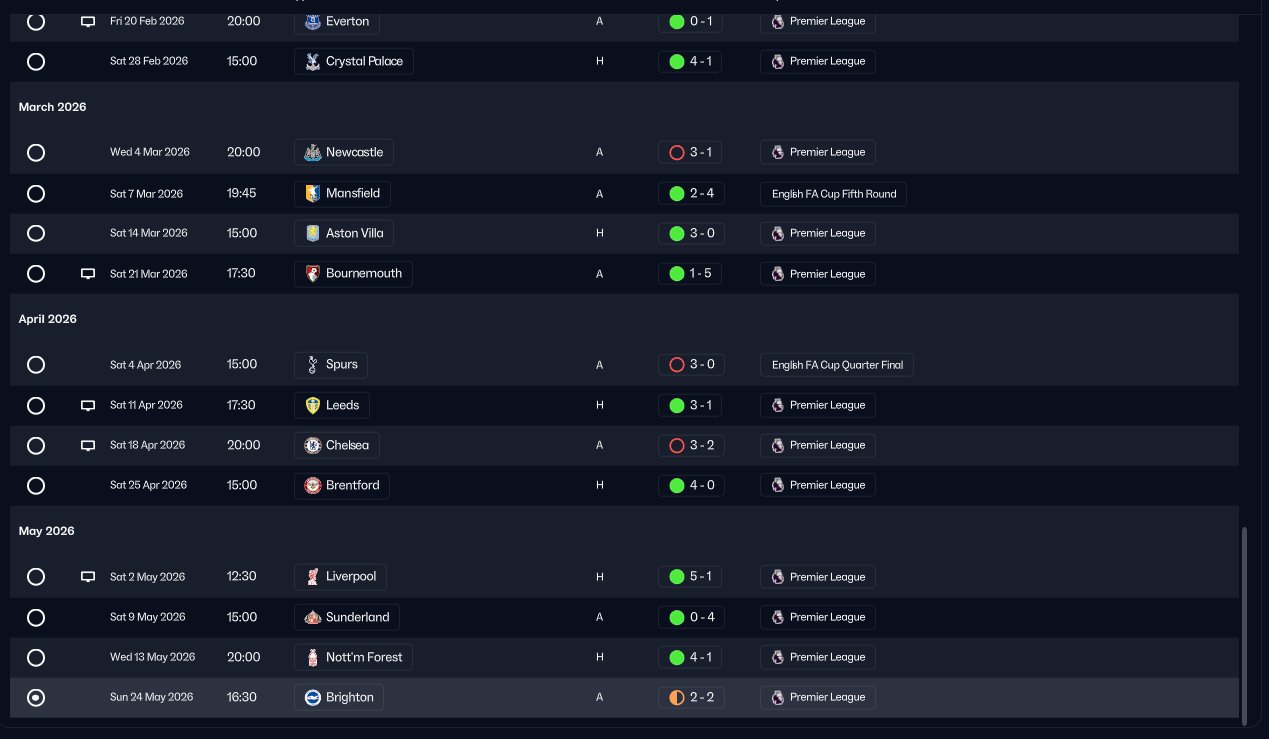Click the orange draw indicator for Brighton result
The width and height of the screenshot is (1269, 739).
click(677, 697)
